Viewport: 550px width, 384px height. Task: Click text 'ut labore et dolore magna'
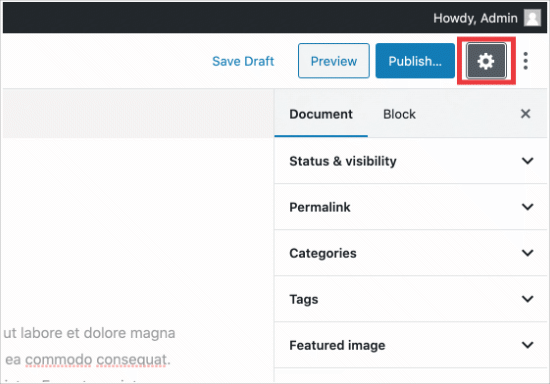(x=89, y=333)
